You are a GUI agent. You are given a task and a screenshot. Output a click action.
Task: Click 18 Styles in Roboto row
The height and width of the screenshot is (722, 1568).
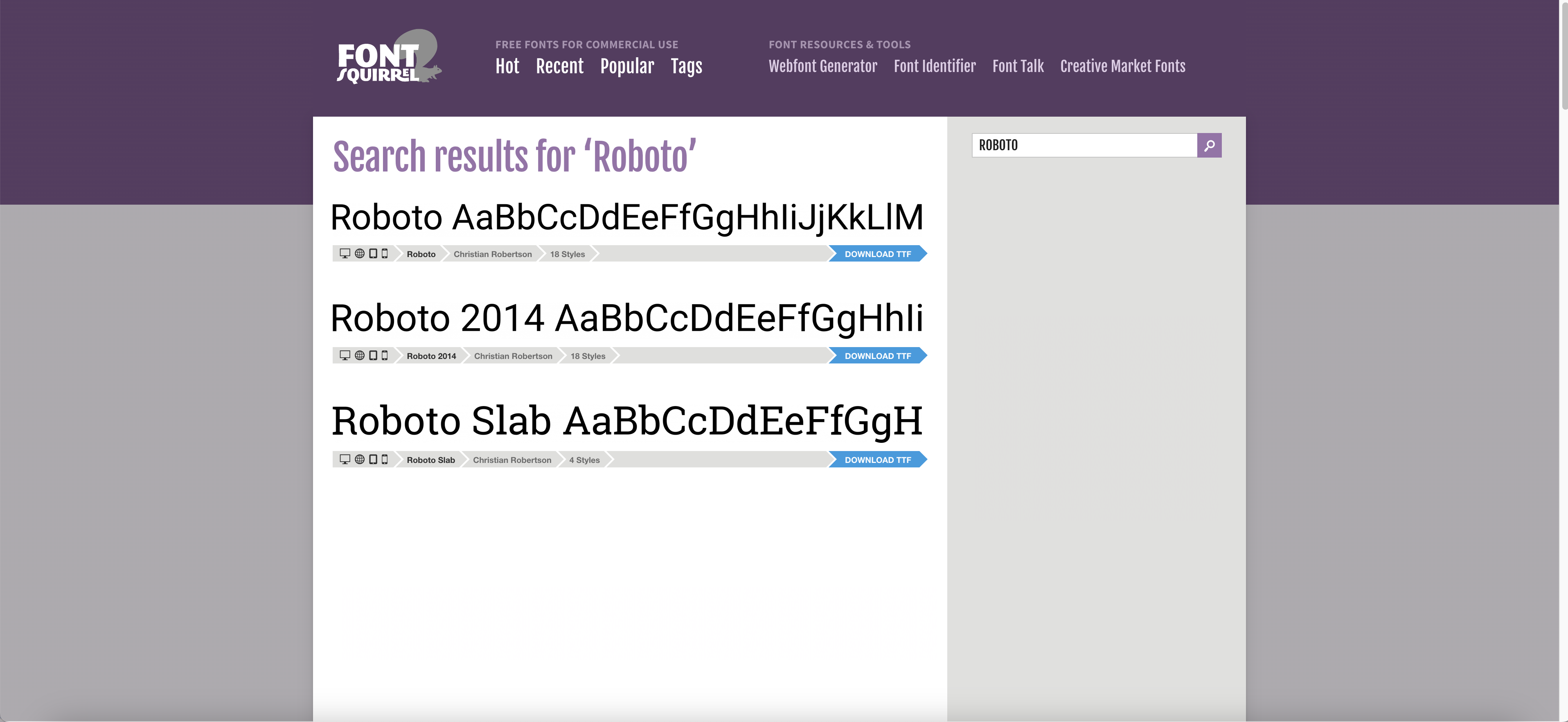pos(567,254)
